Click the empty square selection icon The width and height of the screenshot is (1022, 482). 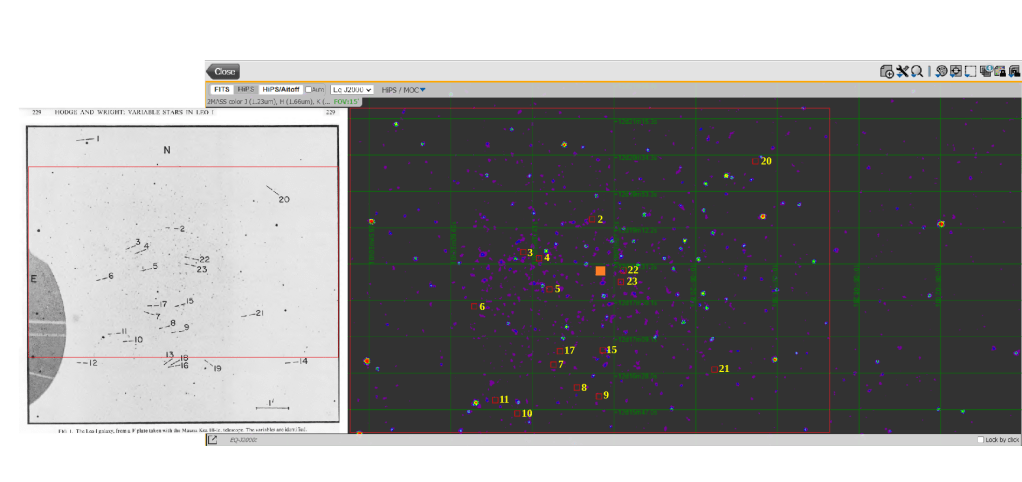[970, 71]
